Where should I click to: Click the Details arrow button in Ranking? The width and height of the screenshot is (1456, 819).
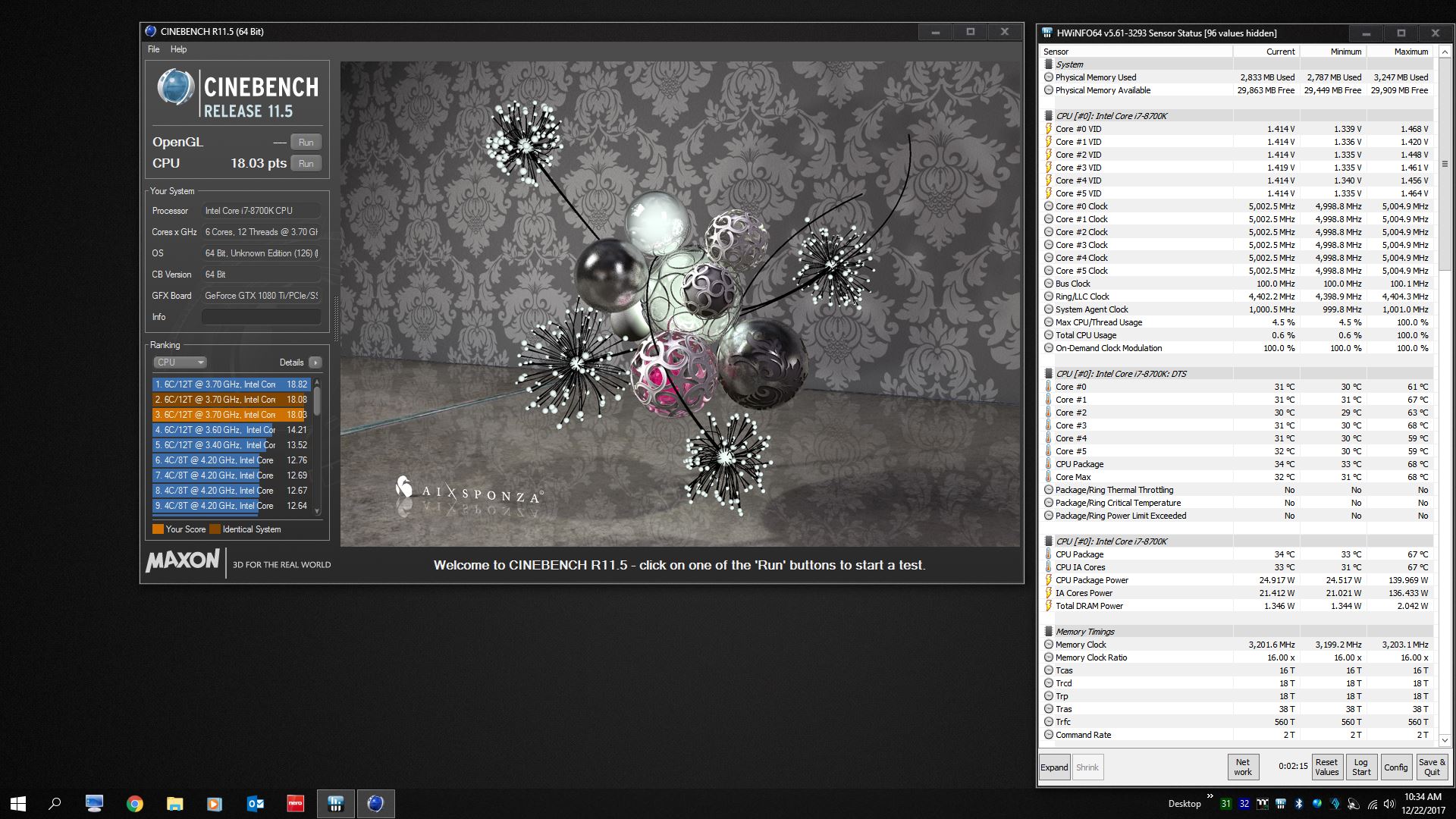tap(315, 362)
